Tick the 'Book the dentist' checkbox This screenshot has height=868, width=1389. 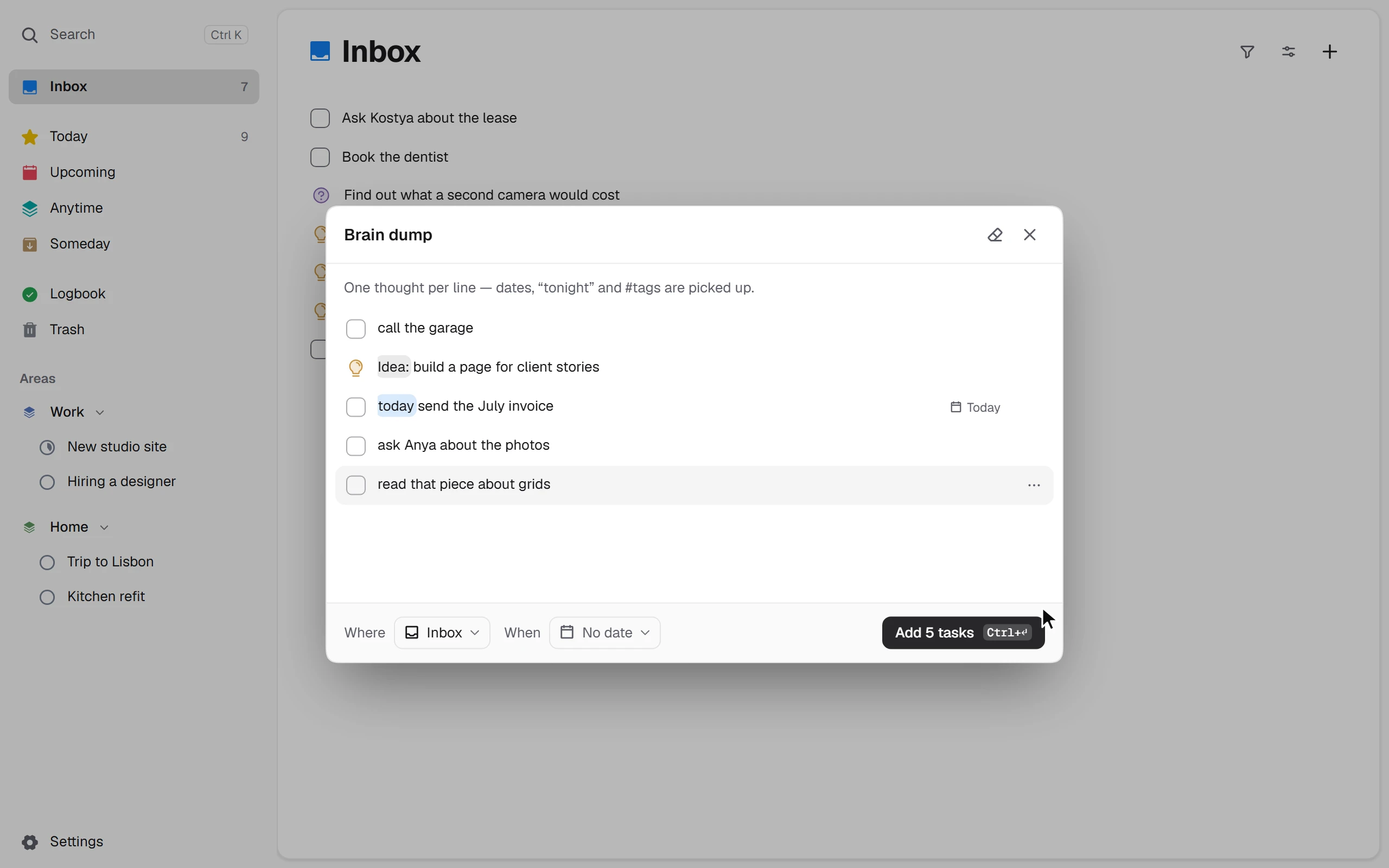(320, 157)
